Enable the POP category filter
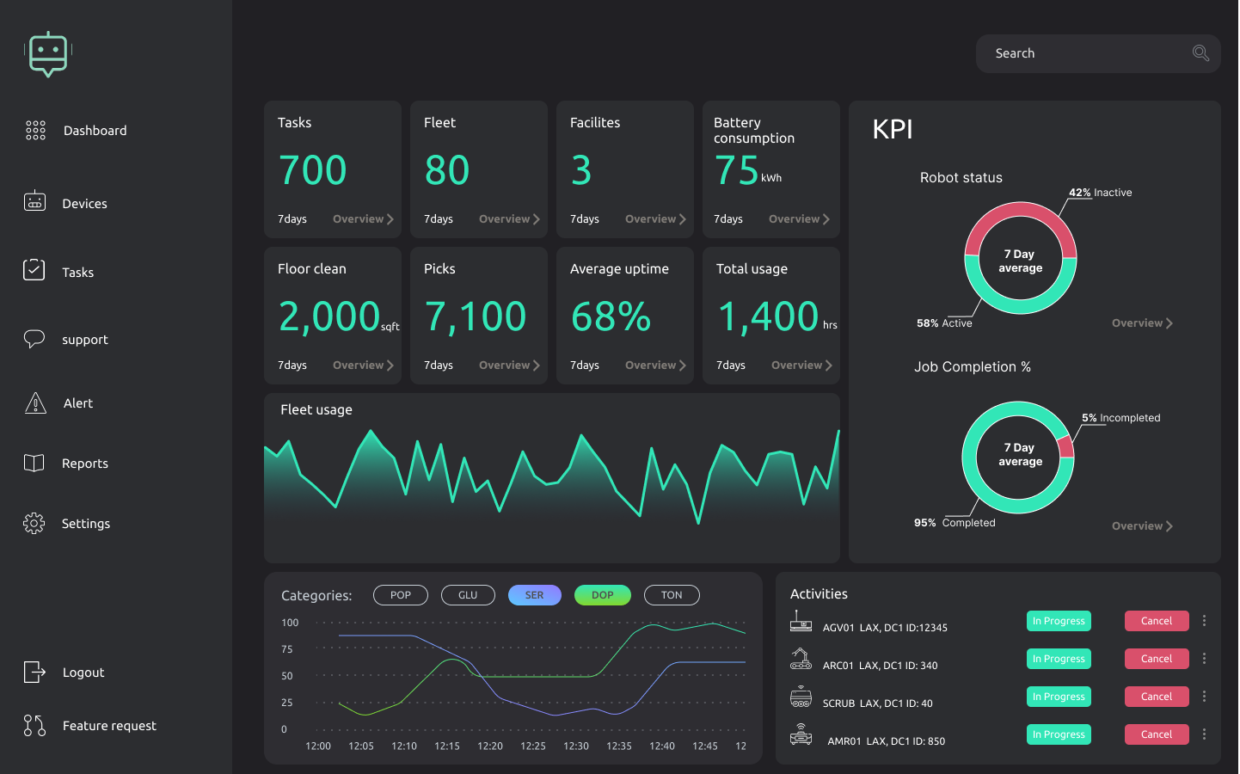The width and height of the screenshot is (1240, 774). pos(400,595)
